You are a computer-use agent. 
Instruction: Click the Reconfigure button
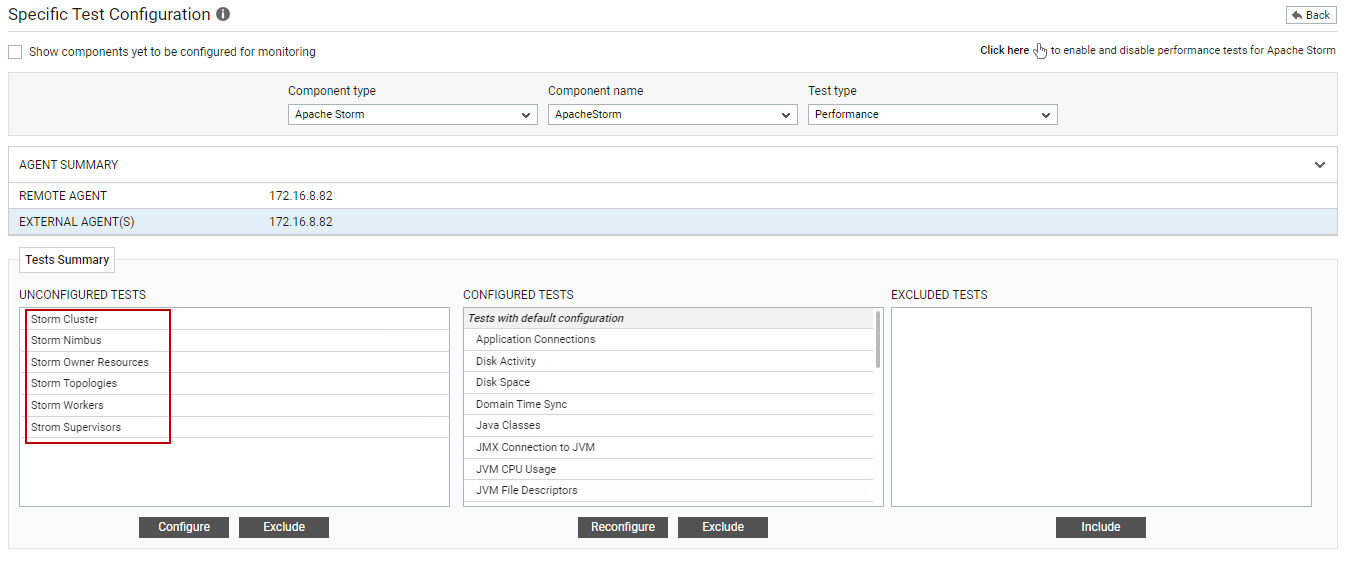[x=623, y=527]
